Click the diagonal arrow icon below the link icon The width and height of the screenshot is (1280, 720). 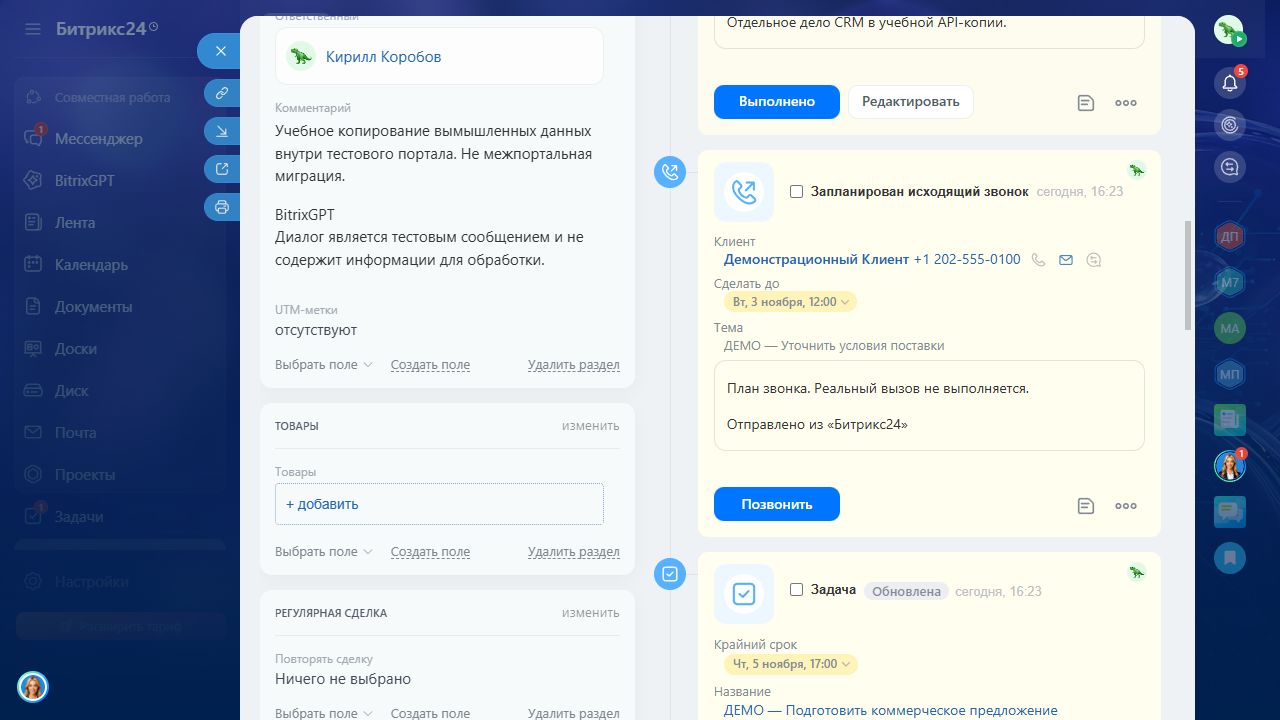(x=222, y=131)
